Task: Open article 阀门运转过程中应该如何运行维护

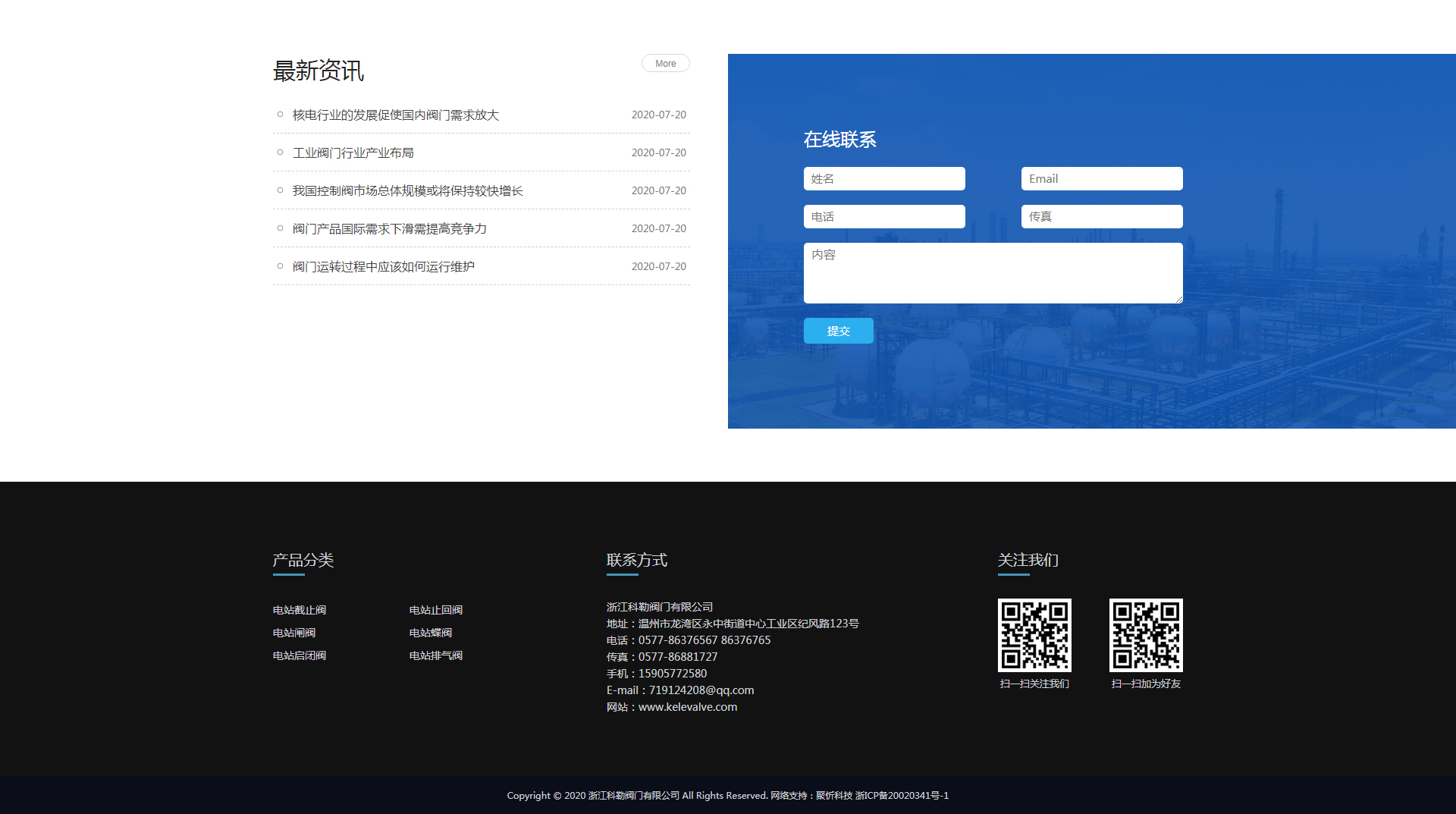Action: click(x=383, y=267)
